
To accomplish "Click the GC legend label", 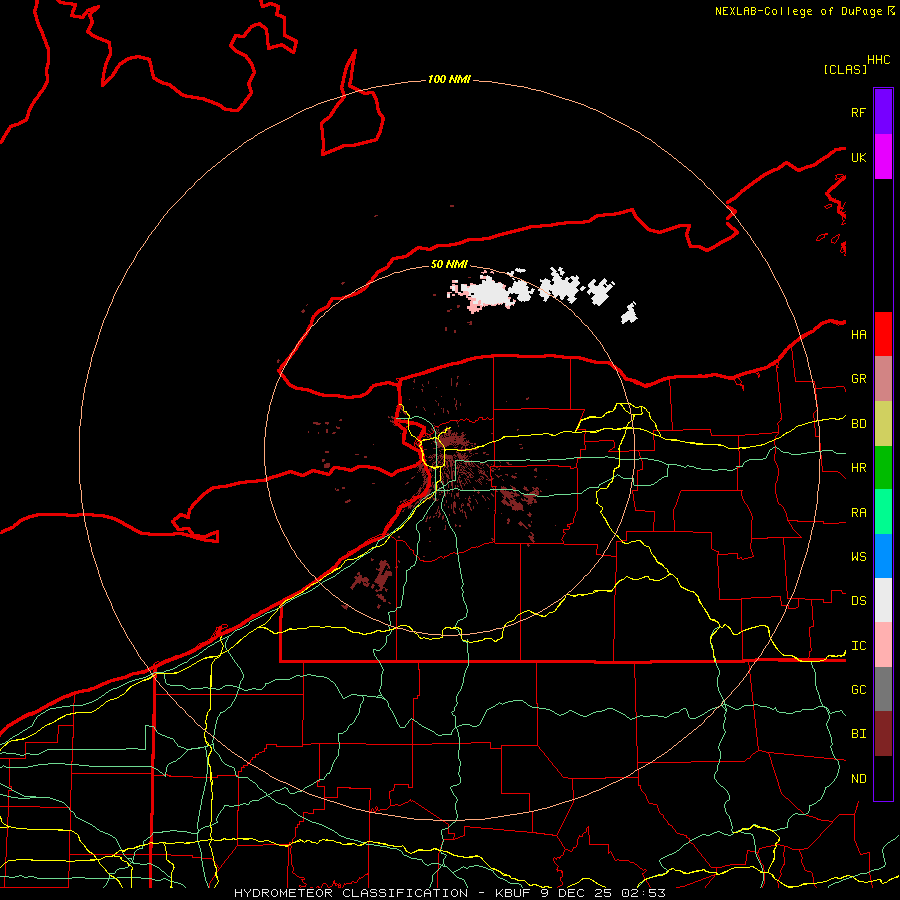I will (858, 689).
